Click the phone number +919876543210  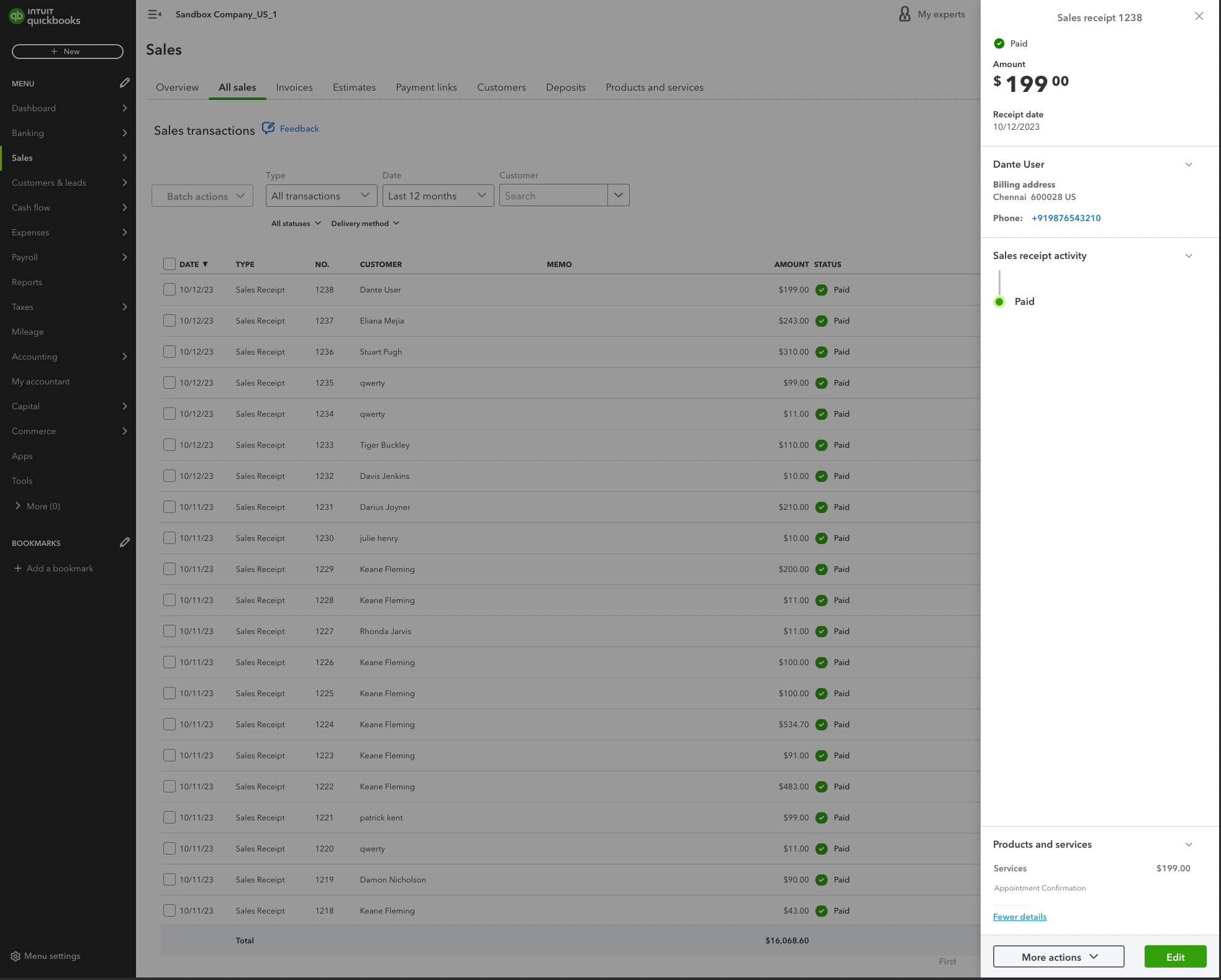[x=1066, y=218]
